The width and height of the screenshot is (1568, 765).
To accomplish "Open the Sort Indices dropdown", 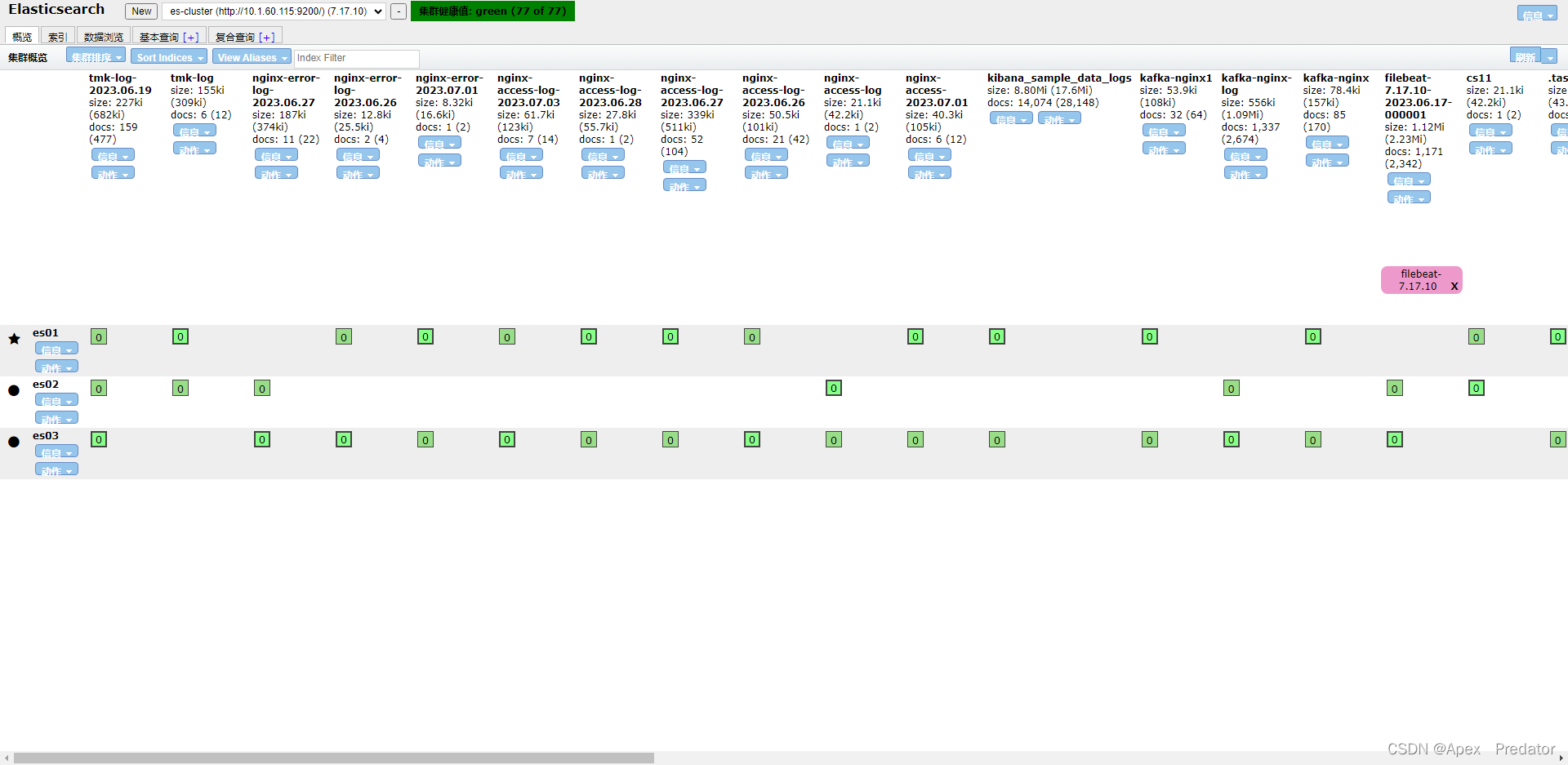I will [x=170, y=56].
